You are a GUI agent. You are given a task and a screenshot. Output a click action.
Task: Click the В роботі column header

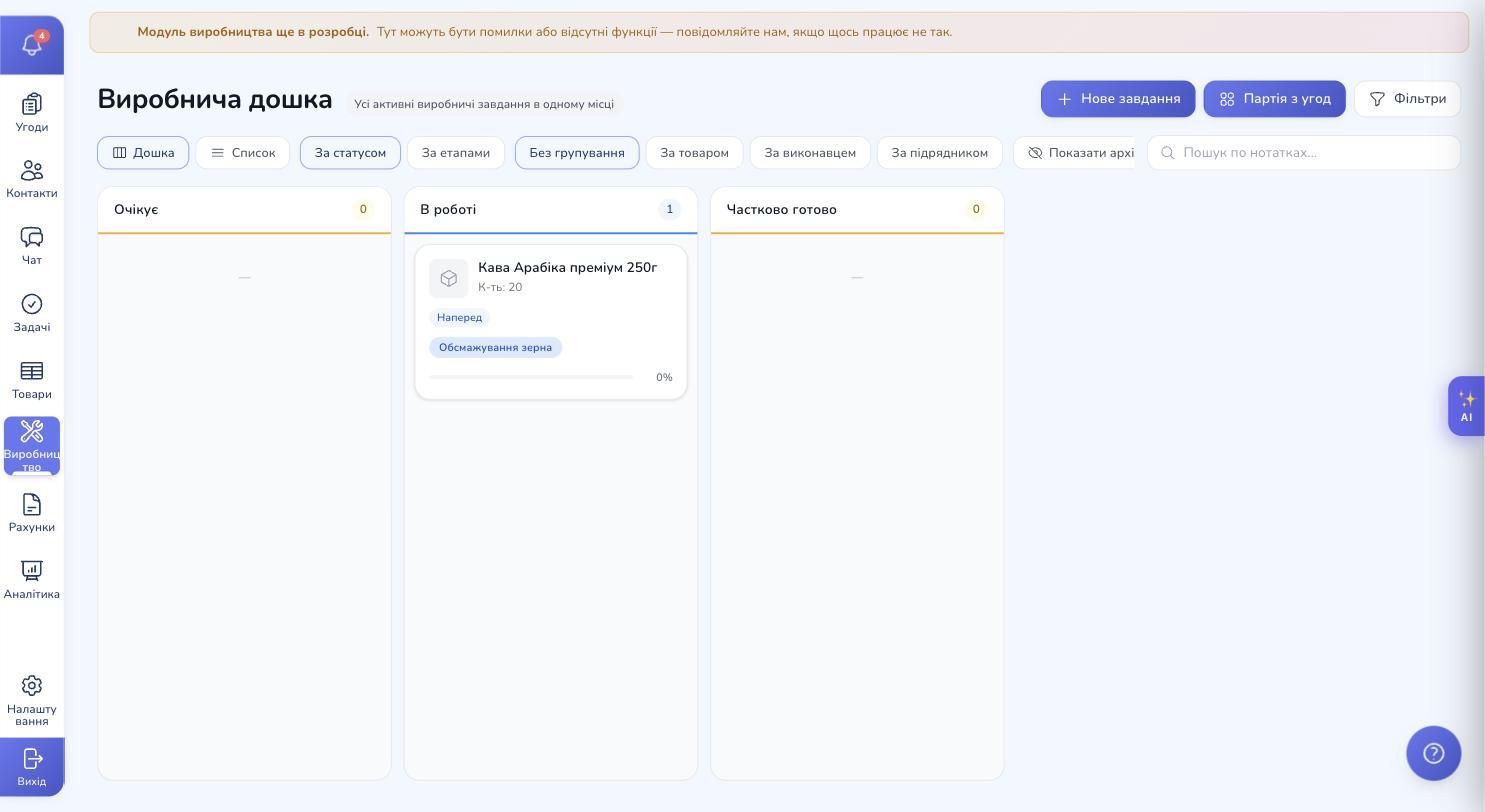tap(551, 210)
